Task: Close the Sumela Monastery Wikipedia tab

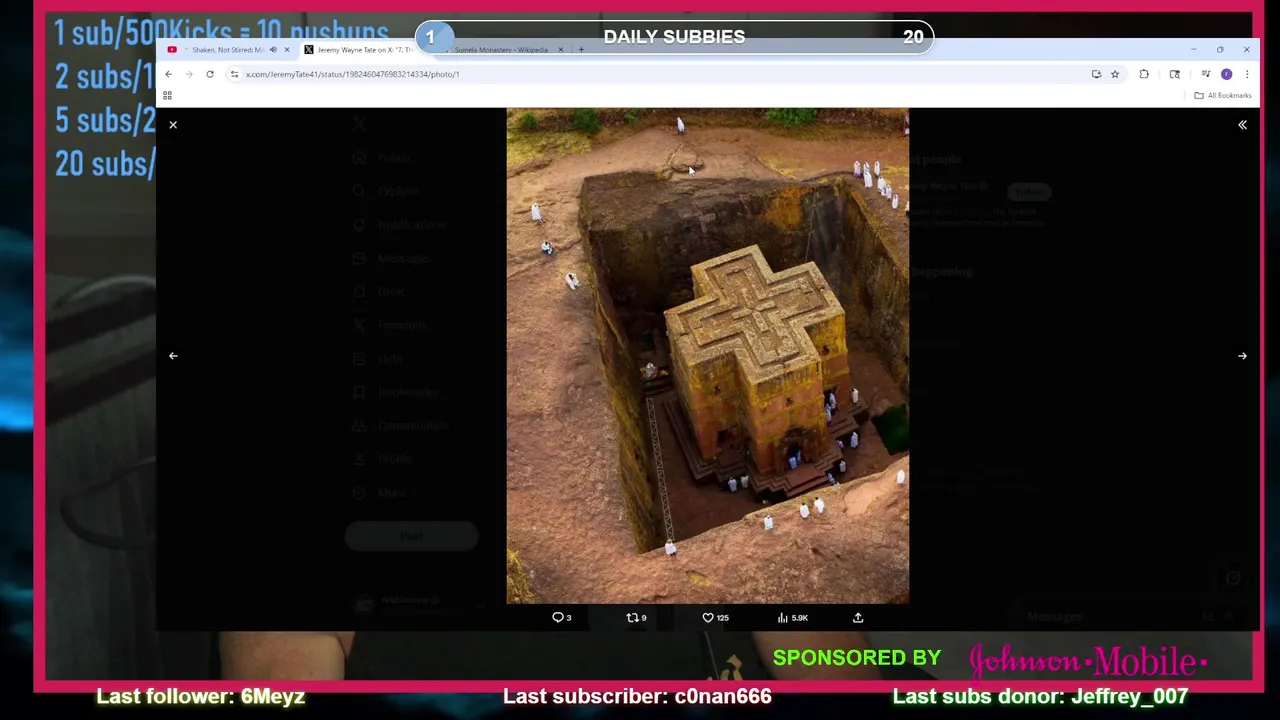Action: [560, 50]
